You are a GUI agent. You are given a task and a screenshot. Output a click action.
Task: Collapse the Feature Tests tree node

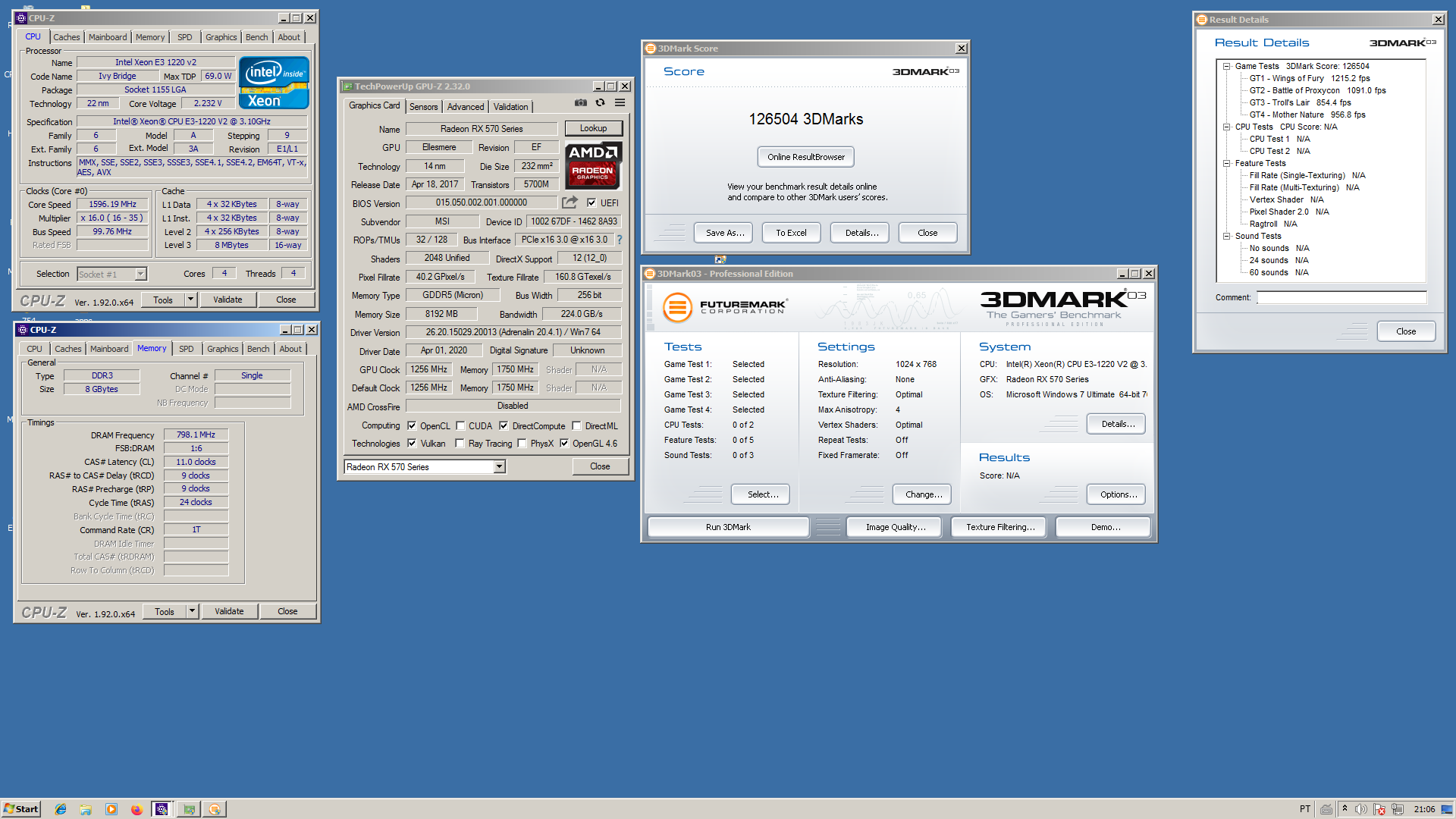(x=1226, y=163)
